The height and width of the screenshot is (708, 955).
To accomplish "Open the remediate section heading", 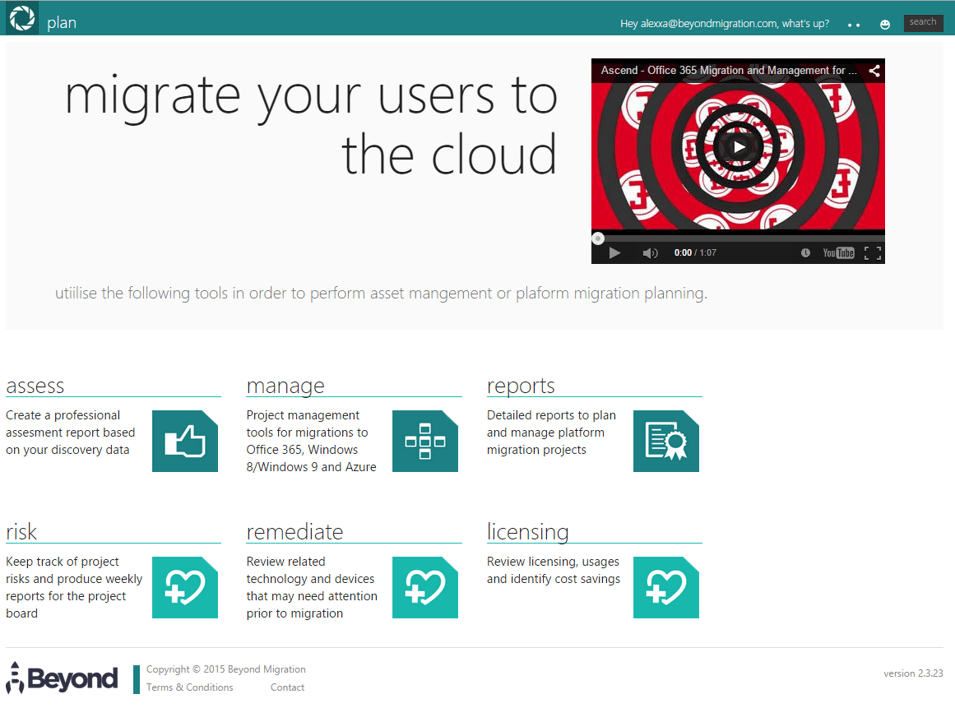I will pyautogui.click(x=295, y=532).
